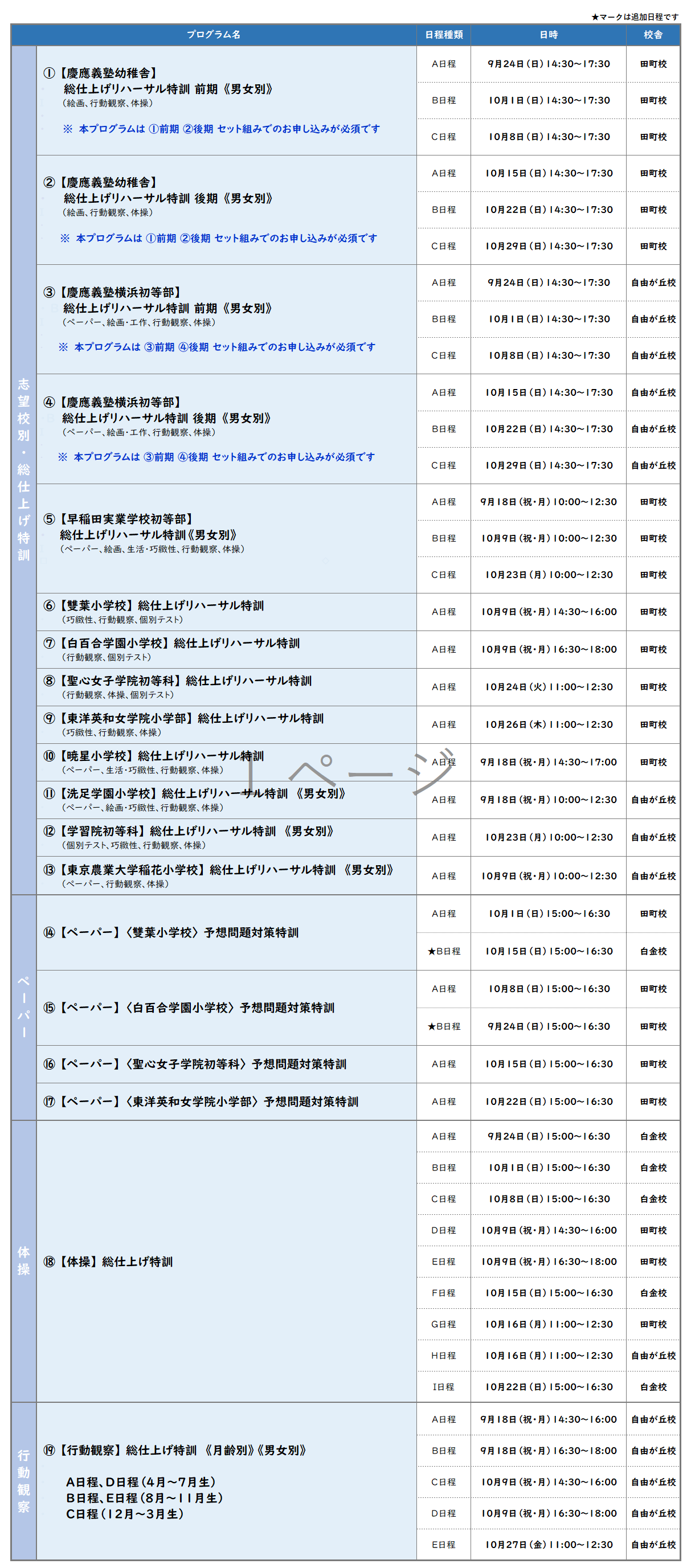Click H日程 cell in 体操 section
Image resolution: width=687 pixels, height=1568 pixels.
tap(443, 1355)
